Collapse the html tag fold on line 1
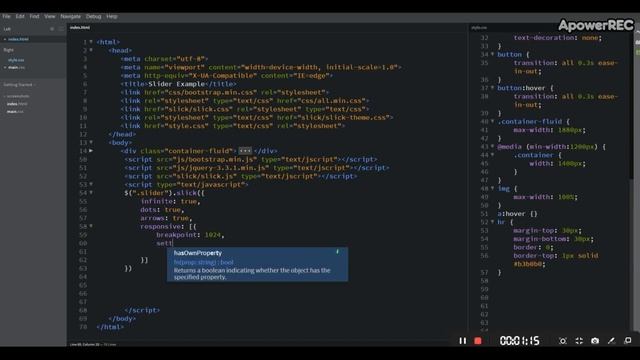The image size is (640, 360). [91, 42]
